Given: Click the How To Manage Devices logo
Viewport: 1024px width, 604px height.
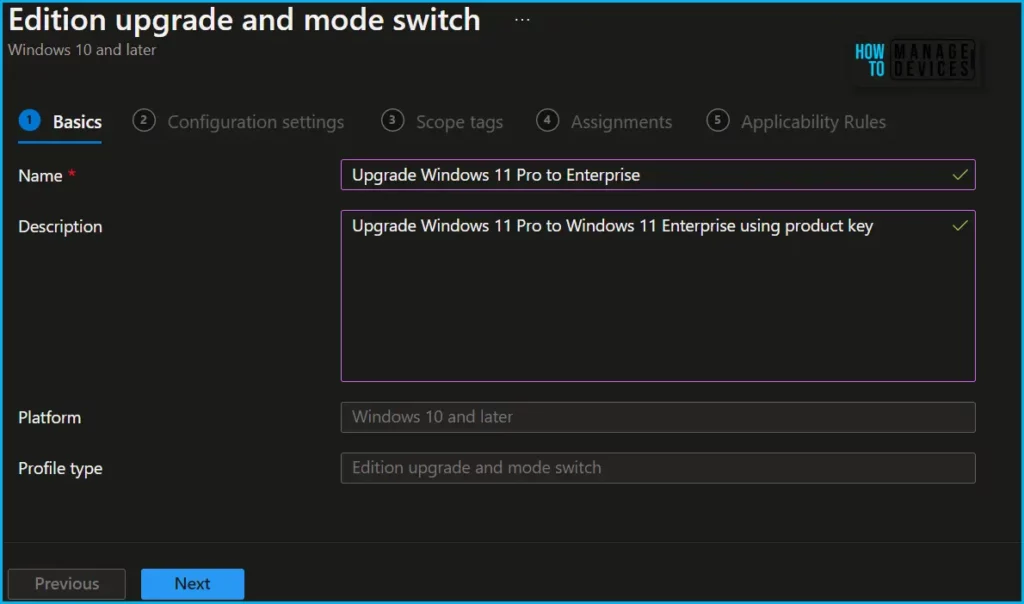Looking at the screenshot, I should tap(913, 61).
